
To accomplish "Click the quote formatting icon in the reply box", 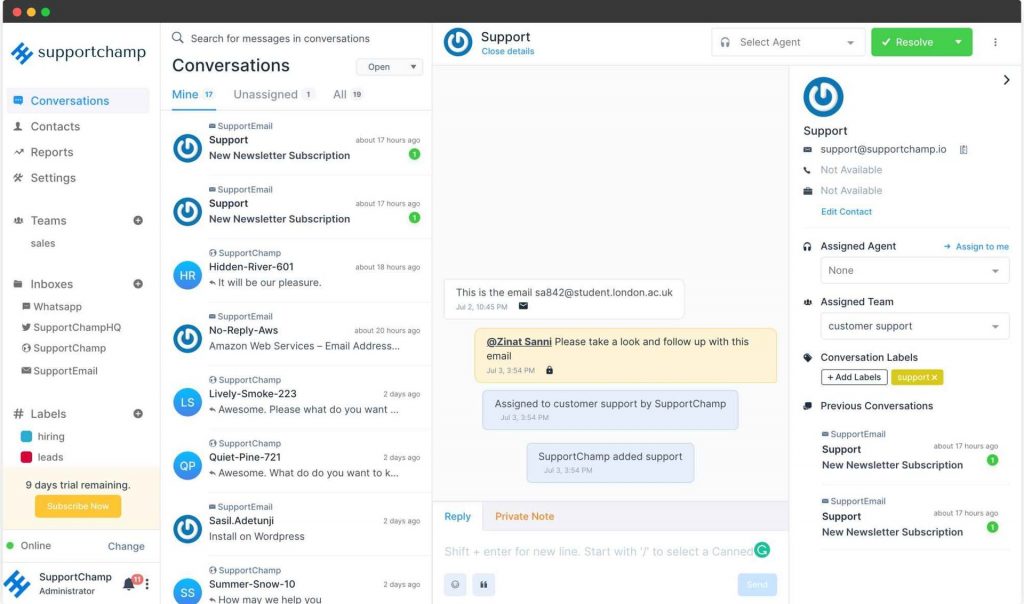I will tap(484, 584).
